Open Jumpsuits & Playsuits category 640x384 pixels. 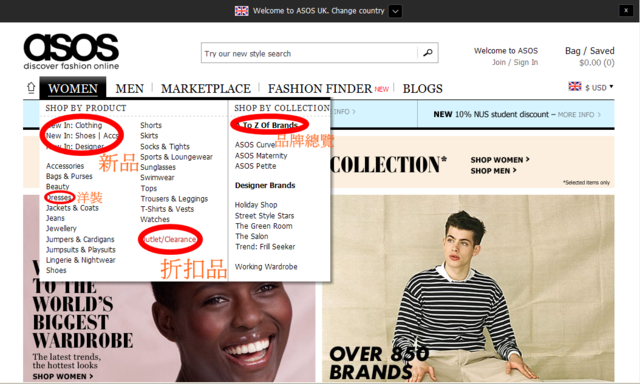81,250
